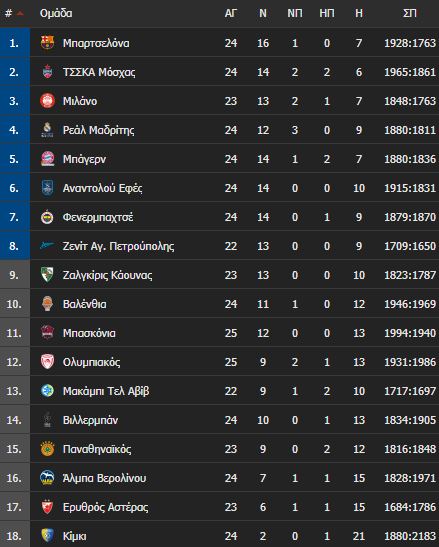Click the Olympiacos team logo

pos(47,362)
